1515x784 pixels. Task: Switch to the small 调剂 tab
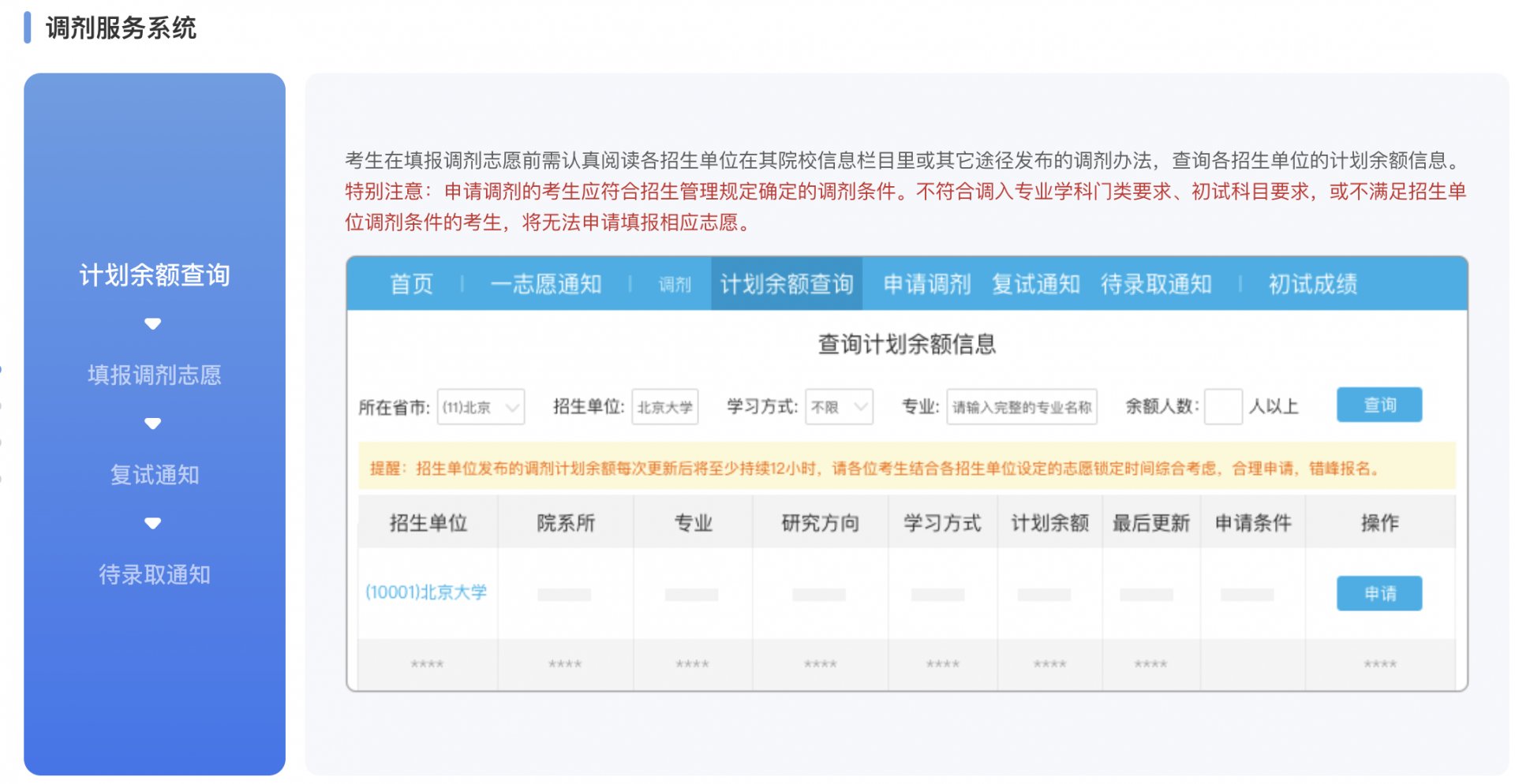point(675,285)
